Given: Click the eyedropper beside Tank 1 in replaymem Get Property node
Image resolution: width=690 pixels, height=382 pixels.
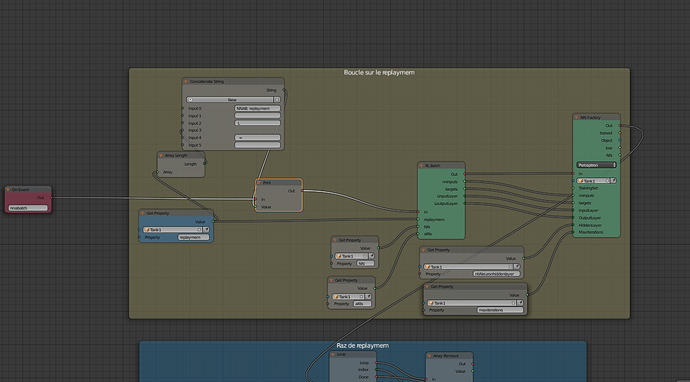Looking at the screenshot, I should point(207,230).
